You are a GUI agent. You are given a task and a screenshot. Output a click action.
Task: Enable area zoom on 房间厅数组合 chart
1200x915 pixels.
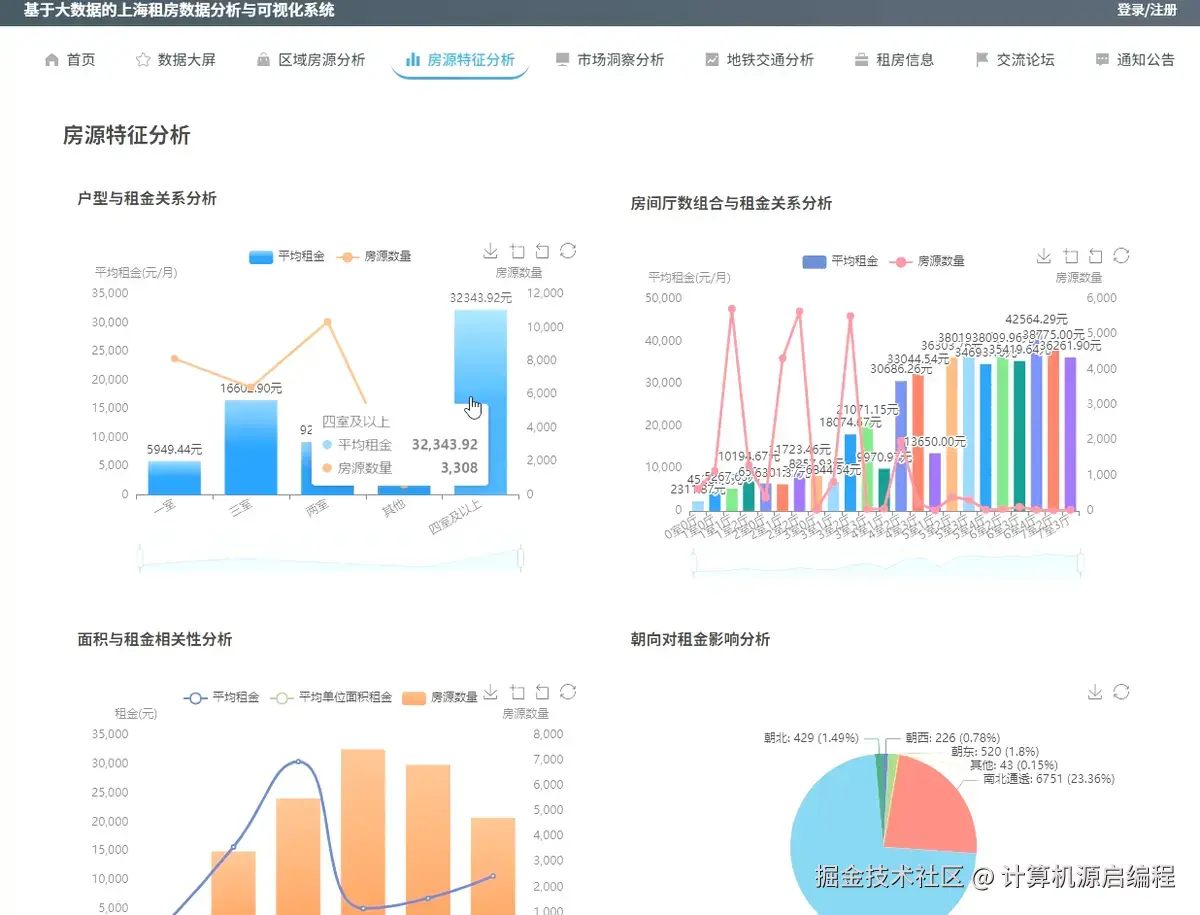[x=1069, y=256]
